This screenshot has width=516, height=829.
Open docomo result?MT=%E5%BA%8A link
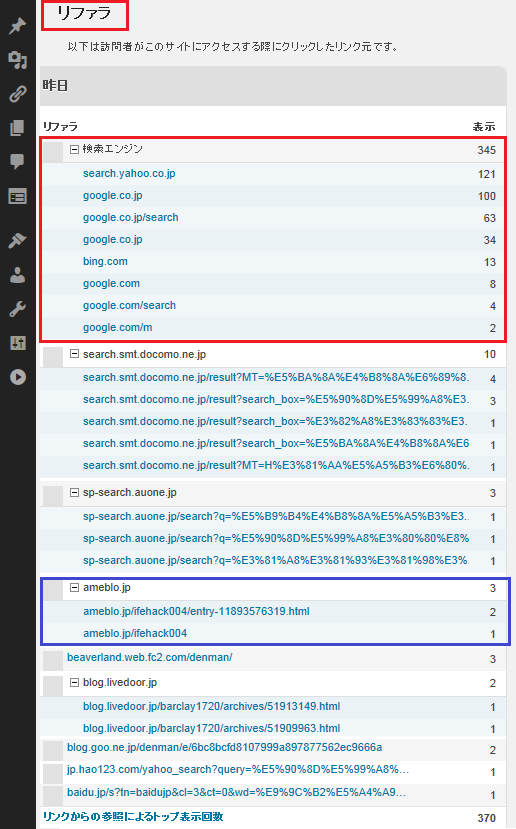point(276,377)
